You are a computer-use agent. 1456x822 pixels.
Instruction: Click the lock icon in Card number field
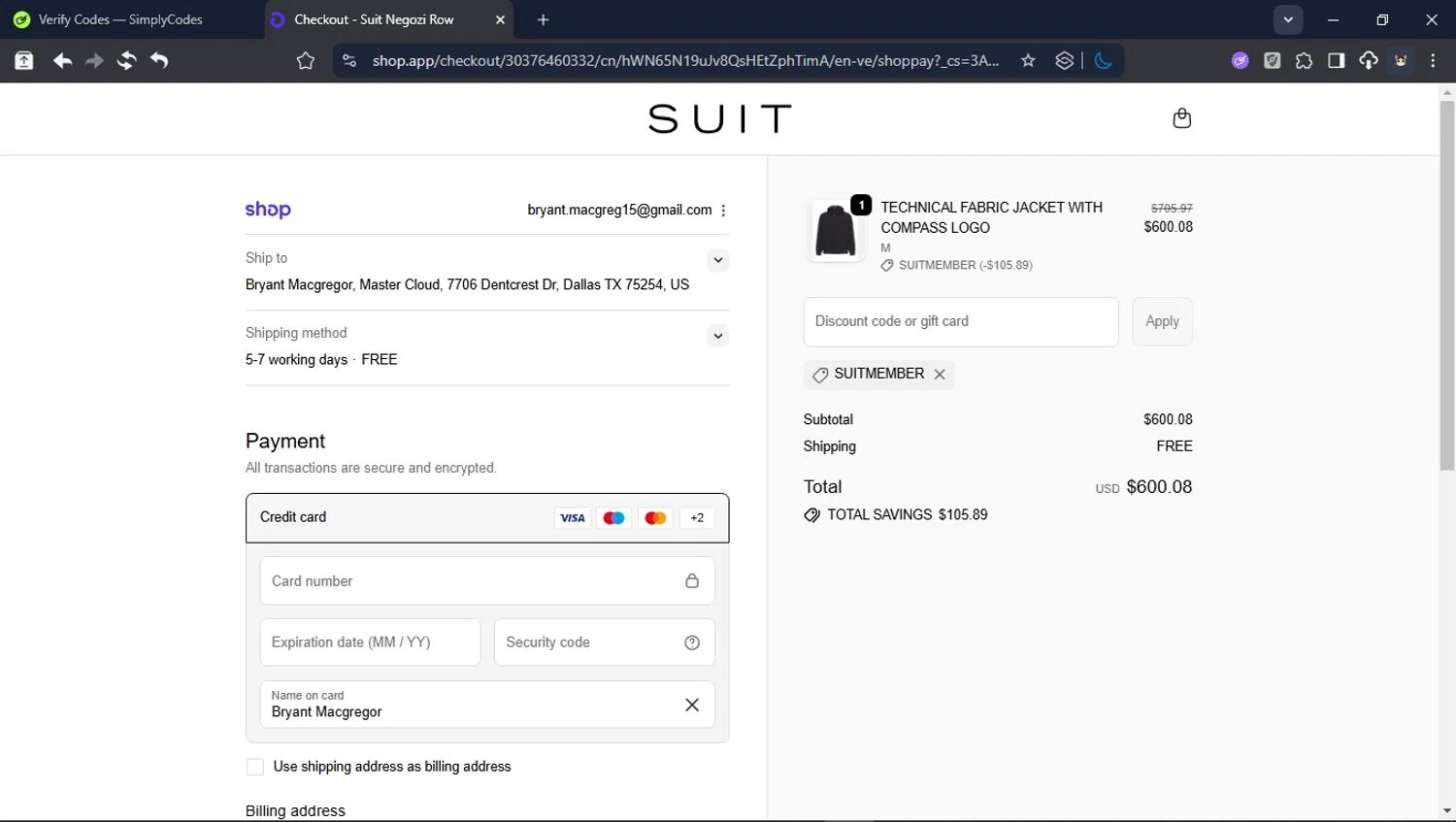click(x=692, y=581)
